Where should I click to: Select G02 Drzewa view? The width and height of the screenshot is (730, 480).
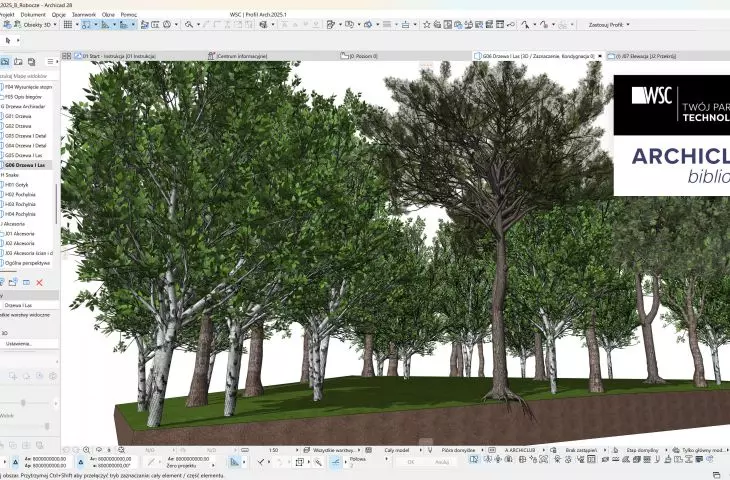(x=18, y=126)
